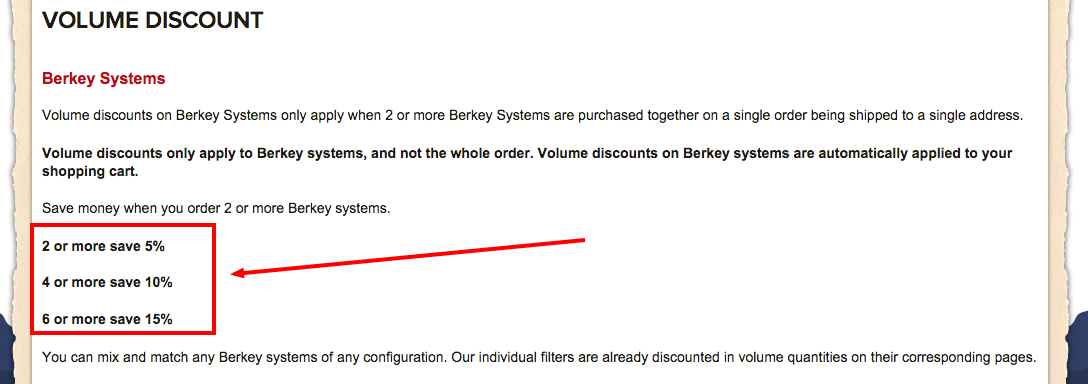Click the VOLUME DISCOUNT page heading

pyautogui.click(x=153, y=20)
